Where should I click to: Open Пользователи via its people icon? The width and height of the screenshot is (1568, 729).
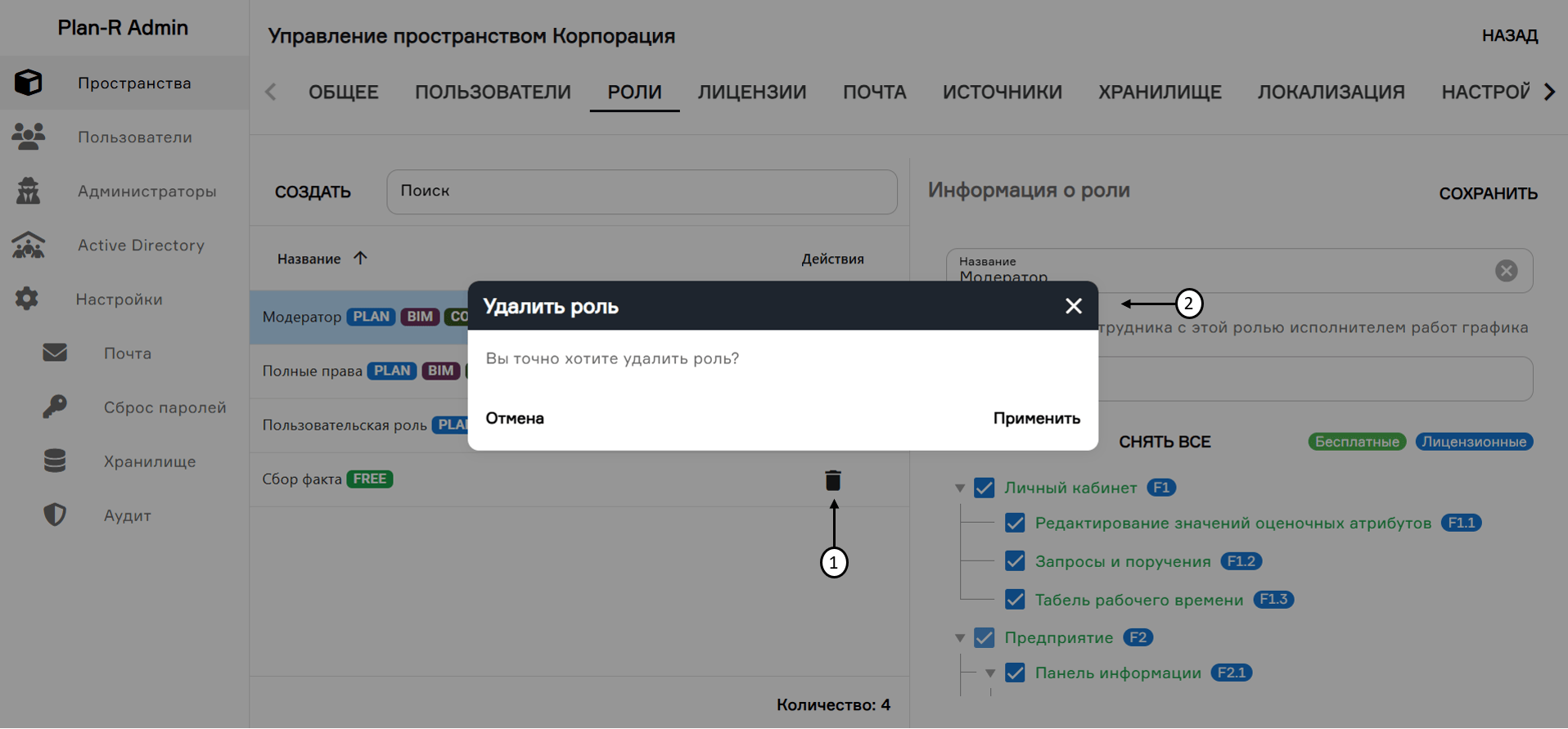(x=29, y=137)
